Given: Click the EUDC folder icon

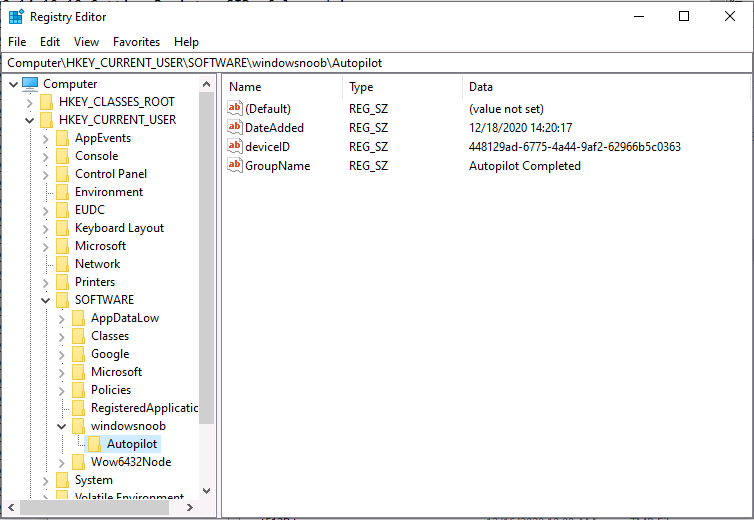Looking at the screenshot, I should point(63,210).
